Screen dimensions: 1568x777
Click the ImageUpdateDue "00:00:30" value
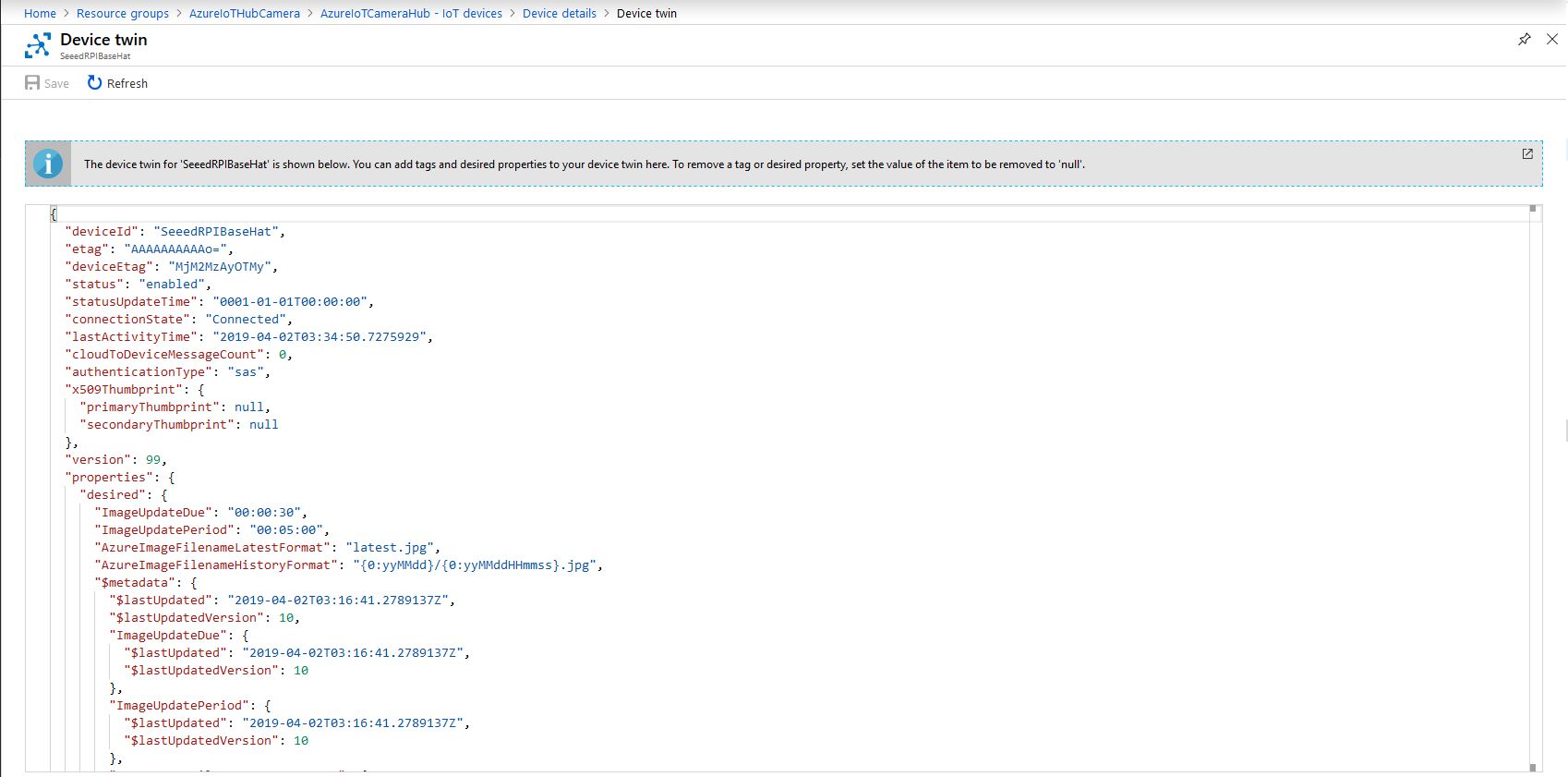tap(264, 513)
